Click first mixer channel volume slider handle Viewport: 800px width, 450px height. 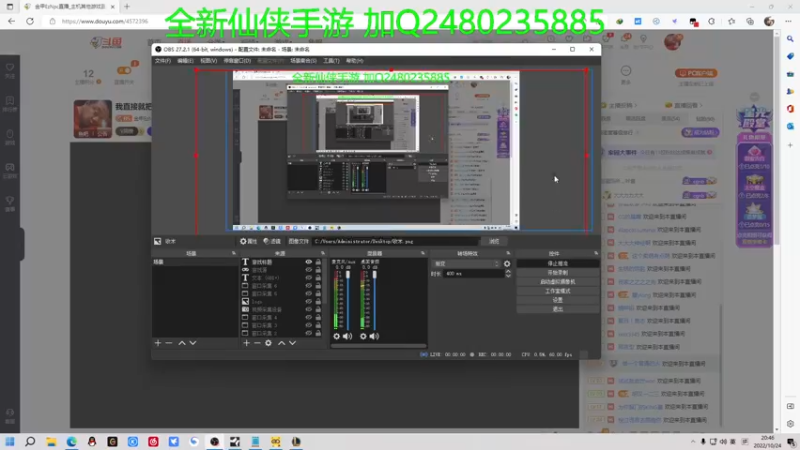click(x=348, y=275)
